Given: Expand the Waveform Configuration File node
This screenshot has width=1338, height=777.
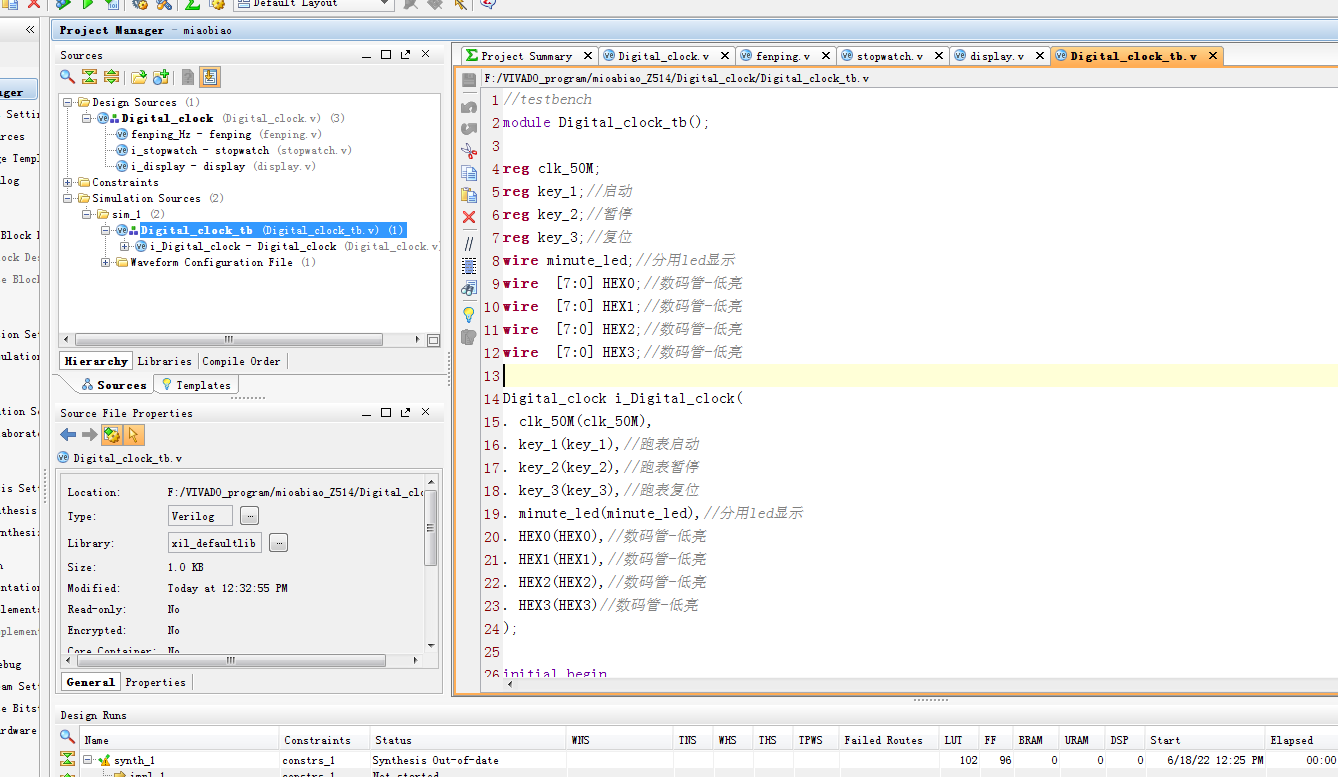Looking at the screenshot, I should [x=106, y=262].
